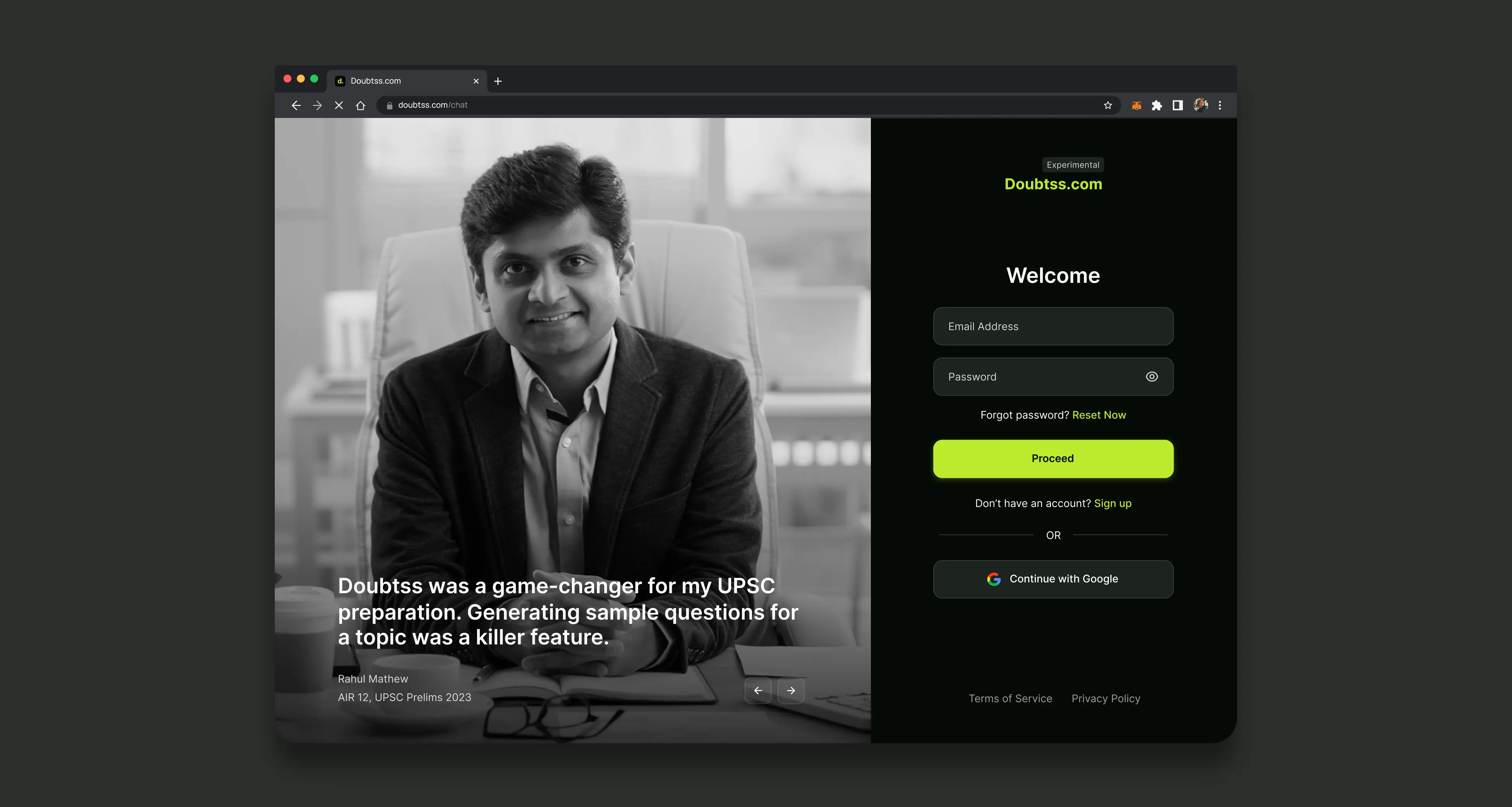
Task: Focus the Password field
Action: click(x=1053, y=377)
